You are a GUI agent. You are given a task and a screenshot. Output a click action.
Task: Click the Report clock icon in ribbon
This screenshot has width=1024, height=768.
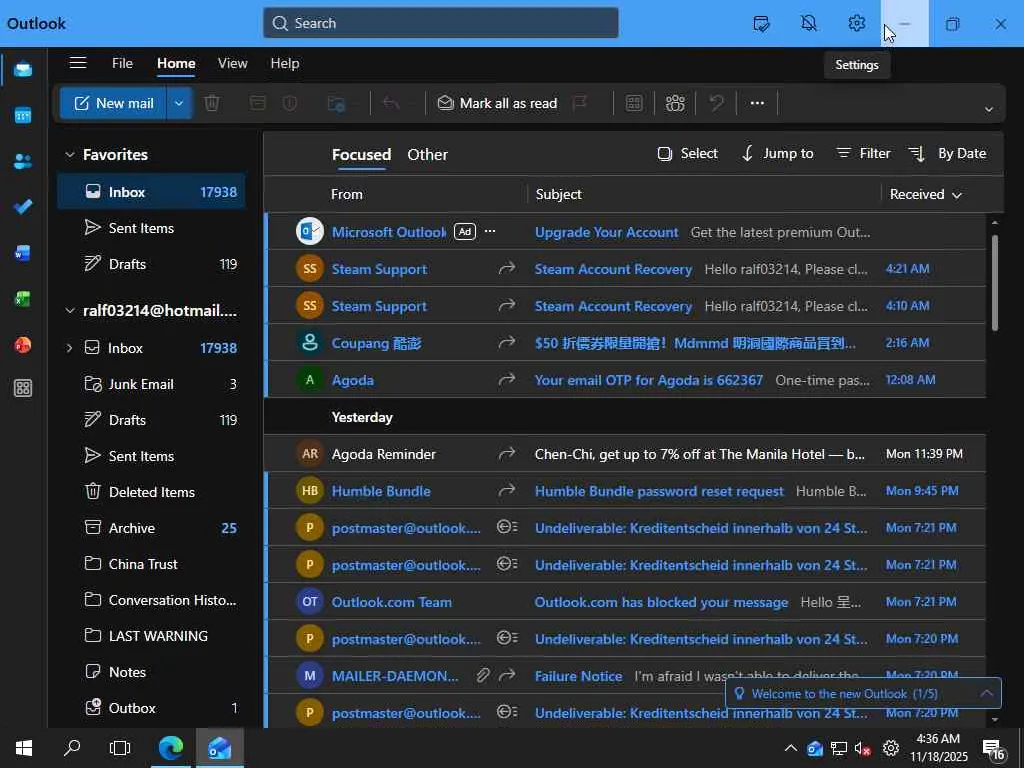(291, 103)
